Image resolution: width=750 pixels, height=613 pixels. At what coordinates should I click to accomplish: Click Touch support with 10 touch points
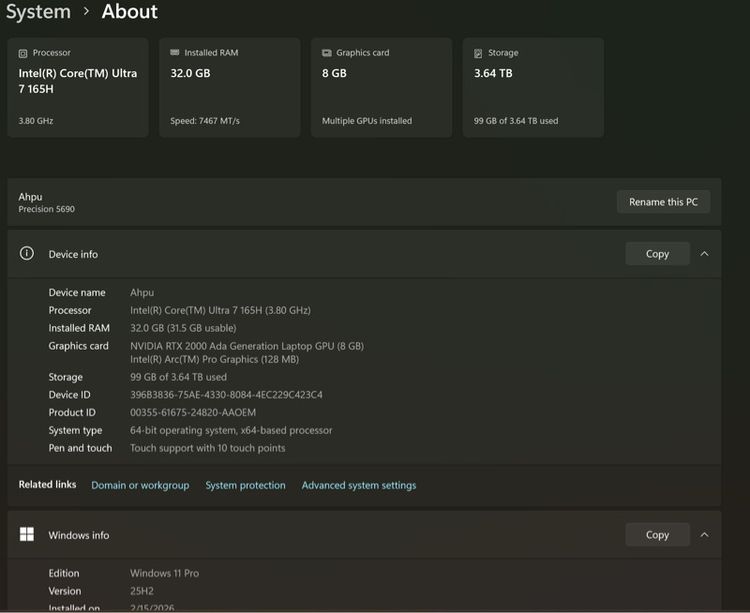pyautogui.click(x=208, y=448)
